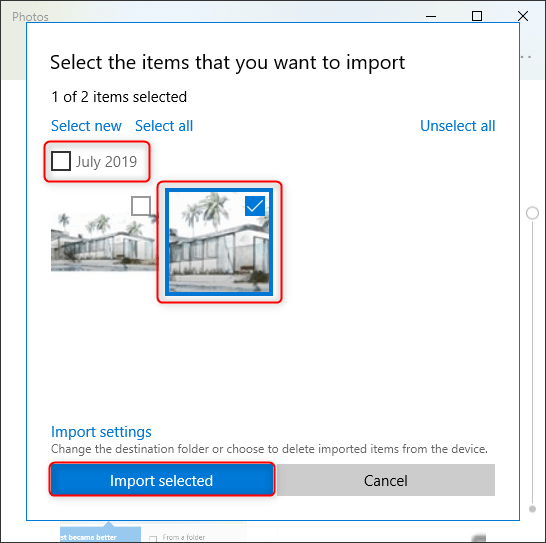Choose Select all items link
Screen dimensions: 546x543
tap(164, 126)
